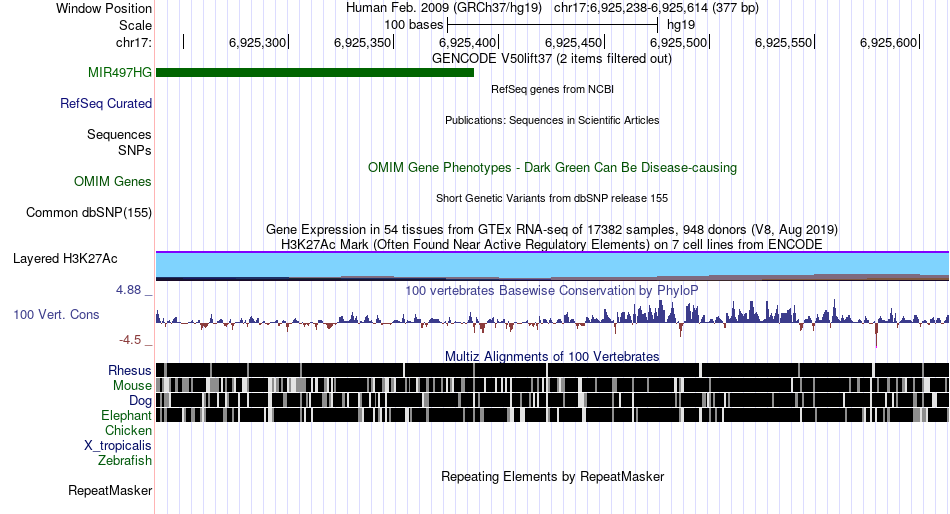Click the Human Feb. 2009 position header
This screenshot has height=514, width=950.
pos(552,8)
